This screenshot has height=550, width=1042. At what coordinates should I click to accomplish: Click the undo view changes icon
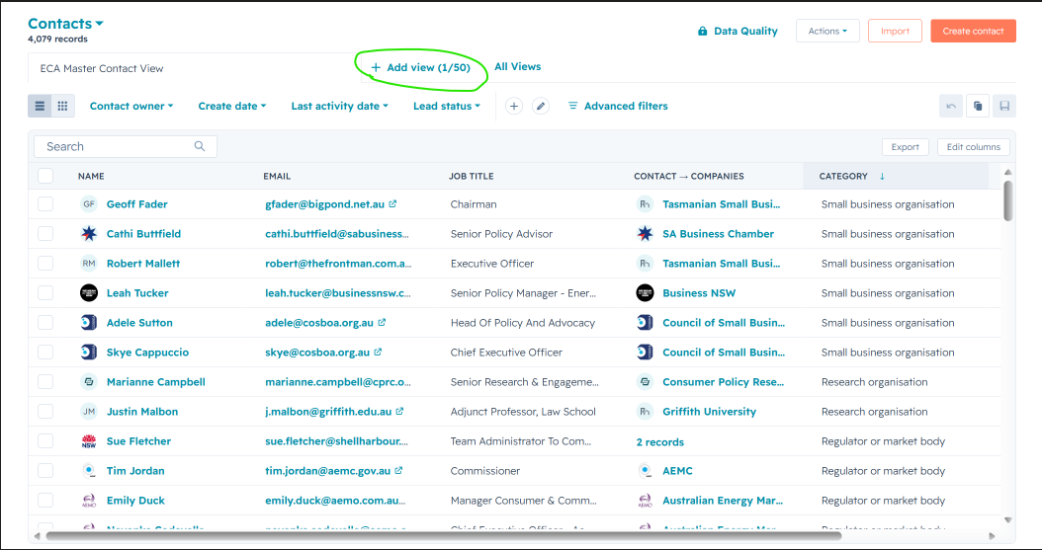(x=951, y=106)
